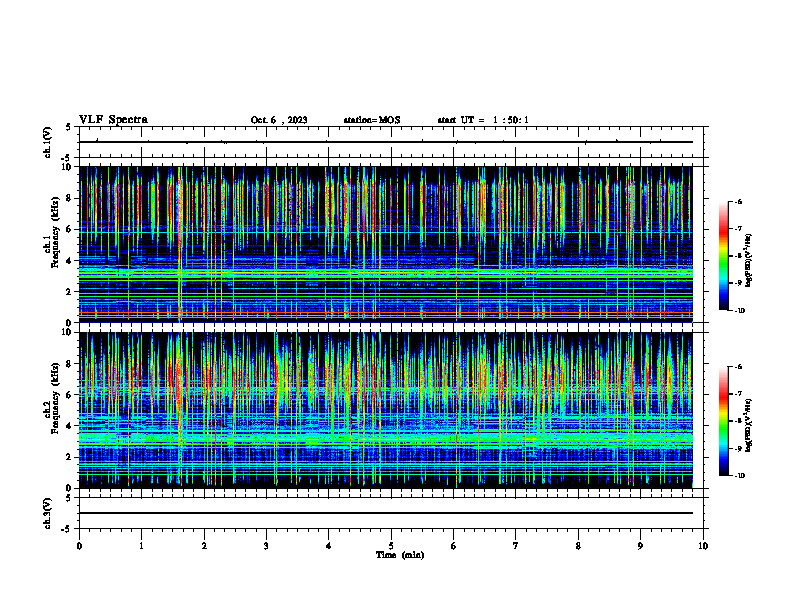Click the time axis tick label '8'
The image size is (792, 612).
(x=578, y=546)
